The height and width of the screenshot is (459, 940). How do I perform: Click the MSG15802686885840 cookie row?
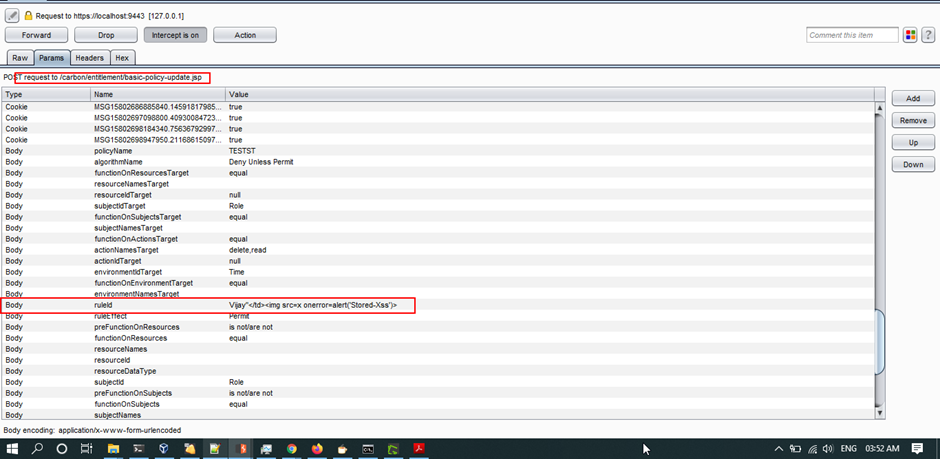click(x=438, y=107)
